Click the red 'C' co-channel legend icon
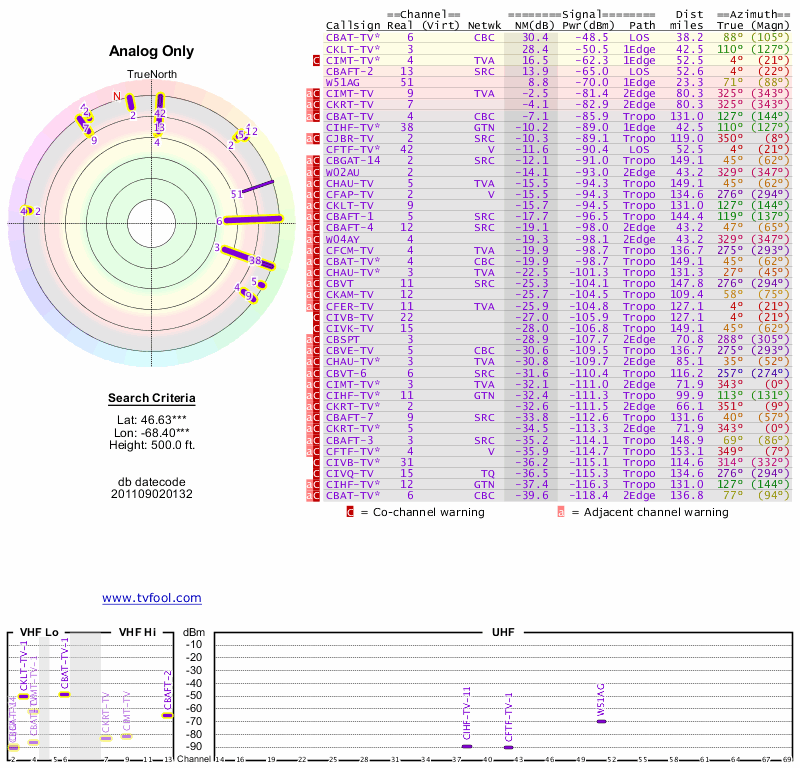Viewport: 800px width, 768px height. (x=350, y=512)
